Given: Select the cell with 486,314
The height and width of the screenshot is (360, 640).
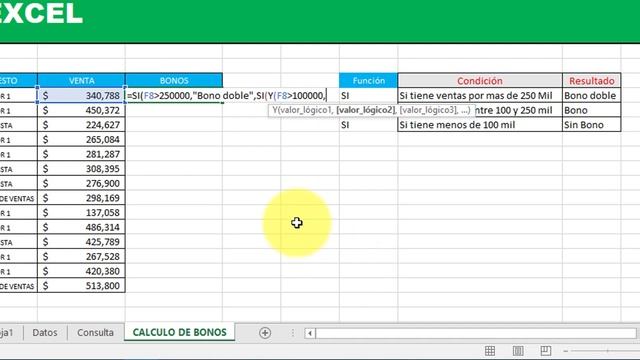Looking at the screenshot, I should (x=81, y=227).
